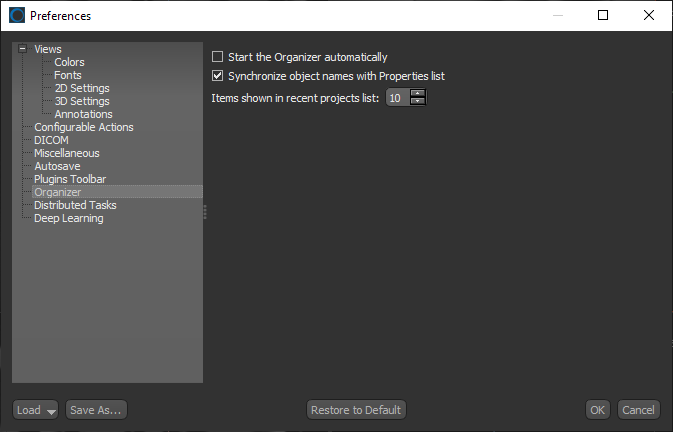This screenshot has height=432, width=673.
Task: Open Annotations preferences
Action: point(83,114)
